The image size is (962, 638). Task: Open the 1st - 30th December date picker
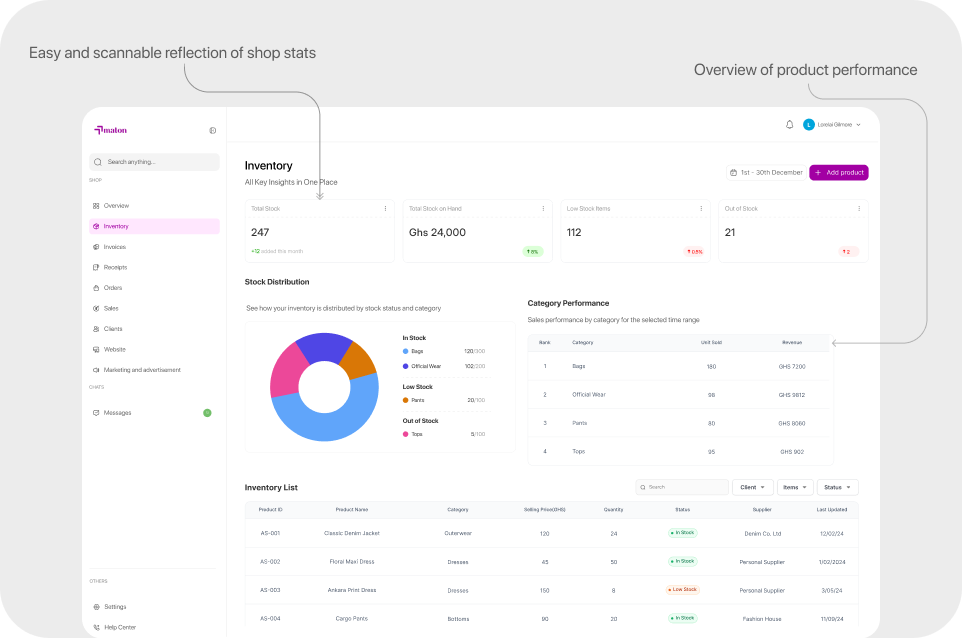766,172
